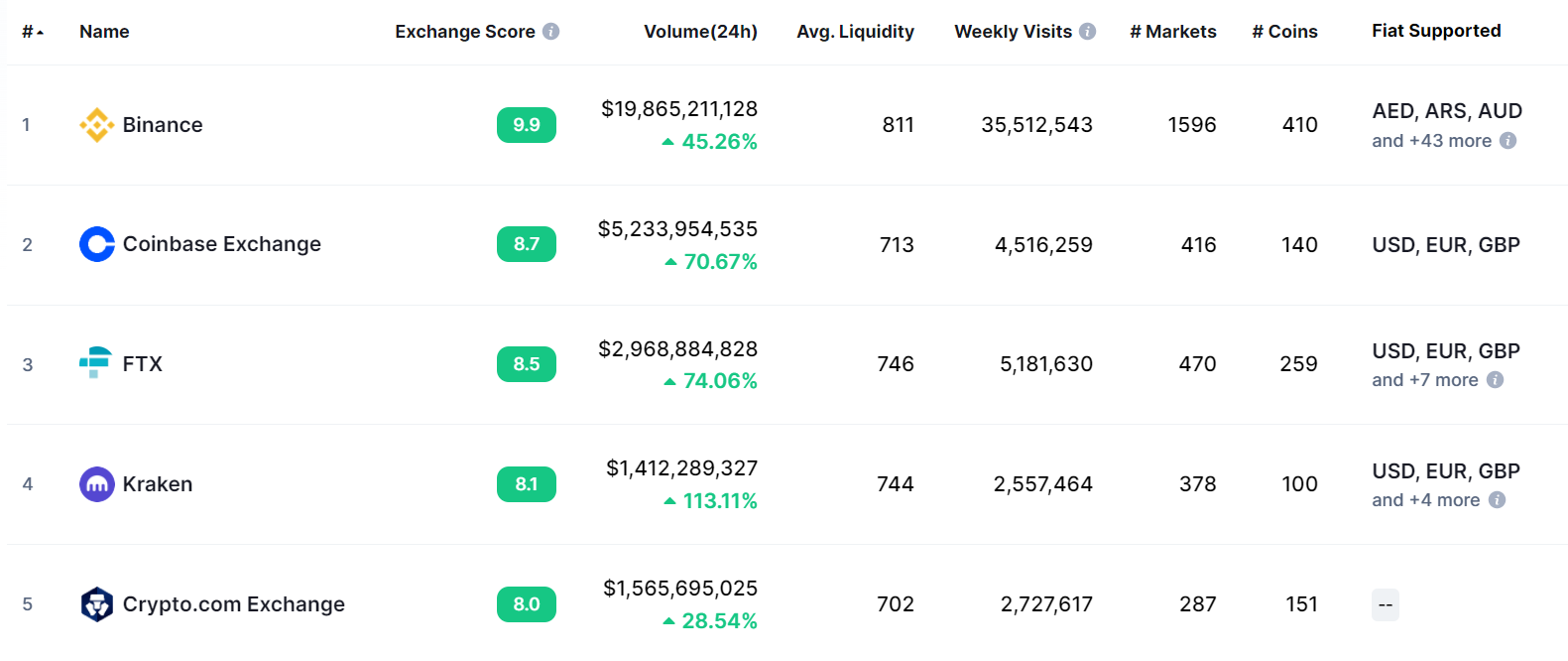Click Coinbase liquidity value 713
1568x661 pixels.
pyautogui.click(x=897, y=245)
